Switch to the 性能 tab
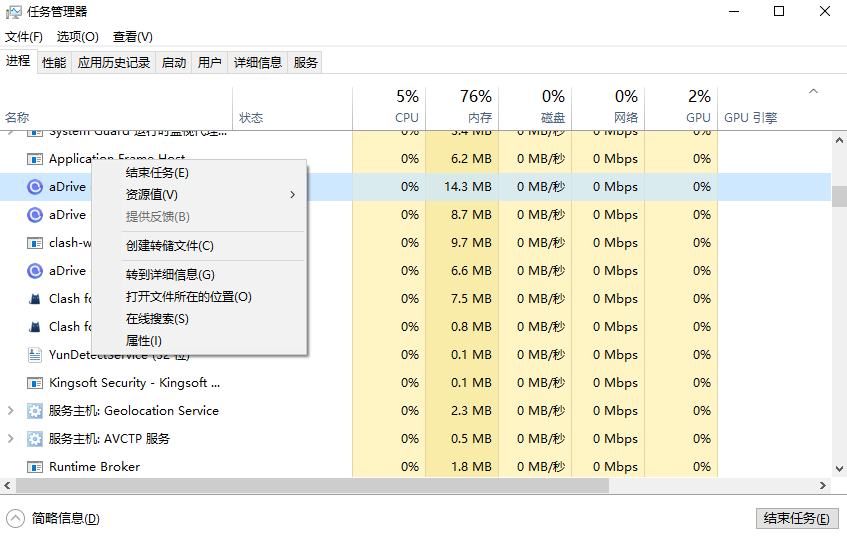 point(54,63)
